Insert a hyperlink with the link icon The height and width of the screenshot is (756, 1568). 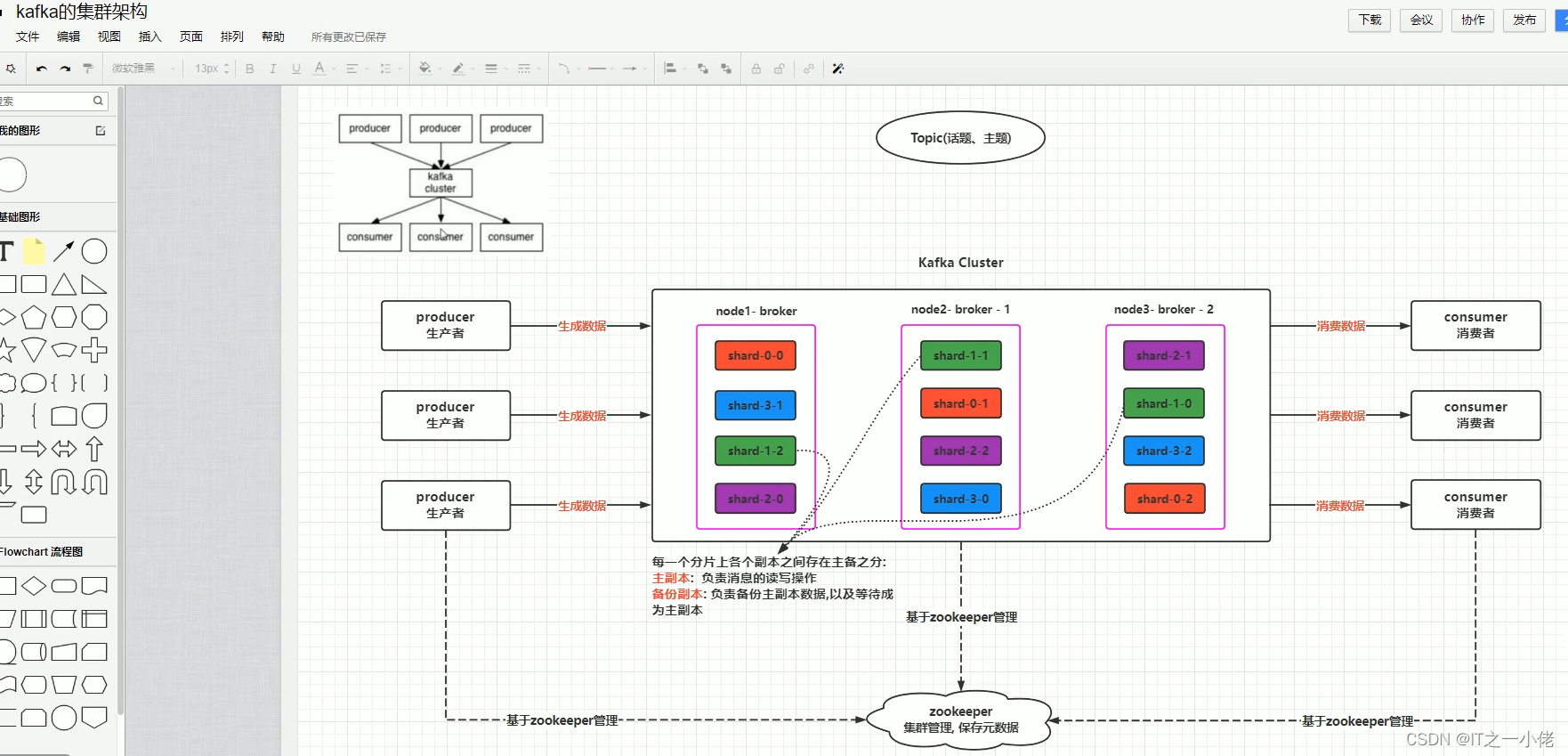coord(809,69)
